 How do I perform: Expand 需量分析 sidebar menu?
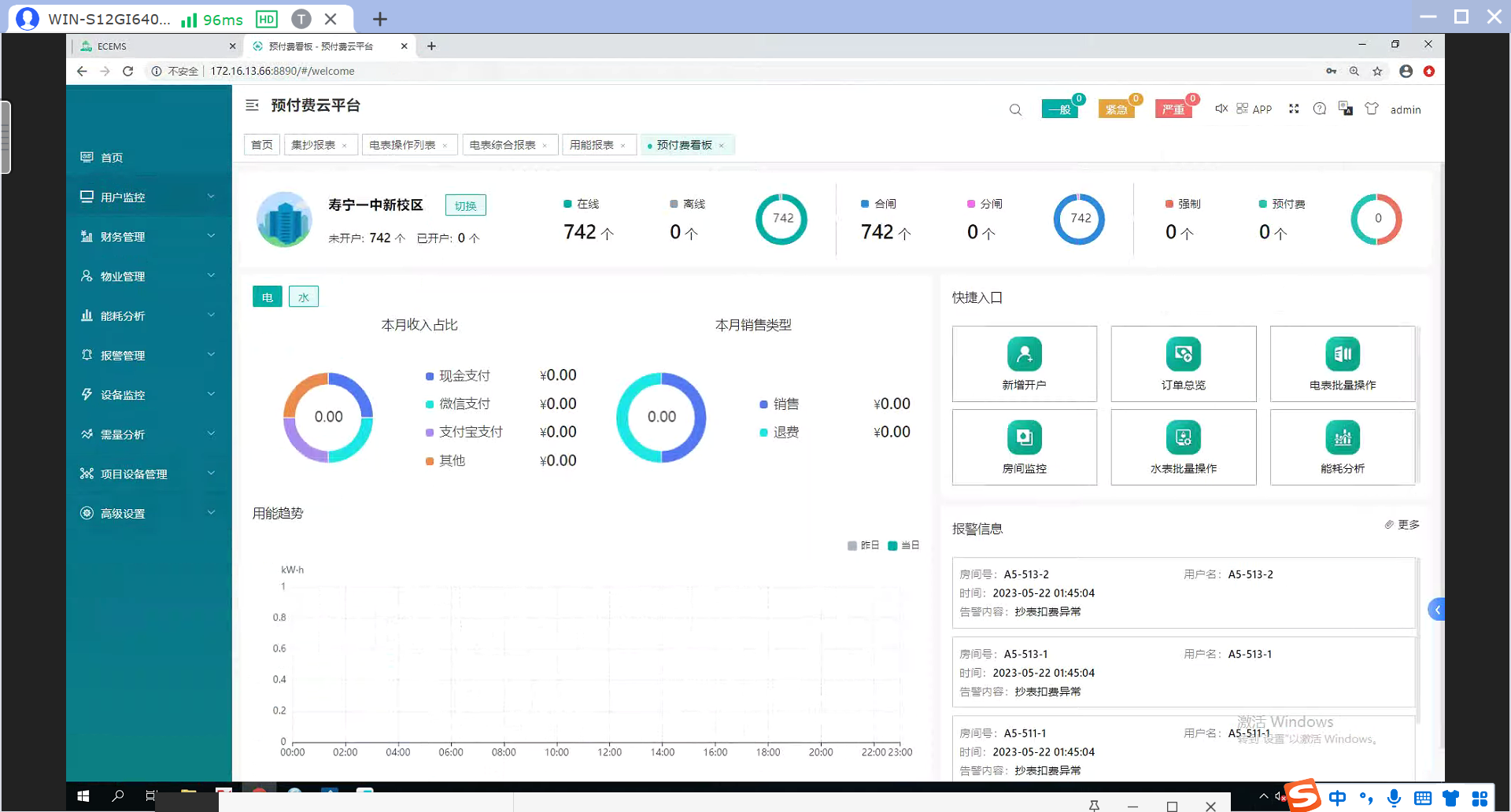click(149, 434)
